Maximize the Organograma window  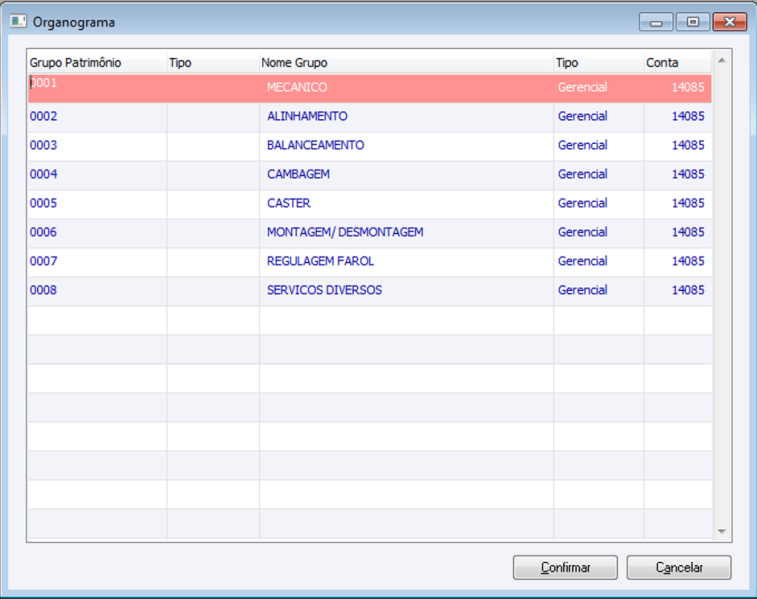pyautogui.click(x=693, y=22)
